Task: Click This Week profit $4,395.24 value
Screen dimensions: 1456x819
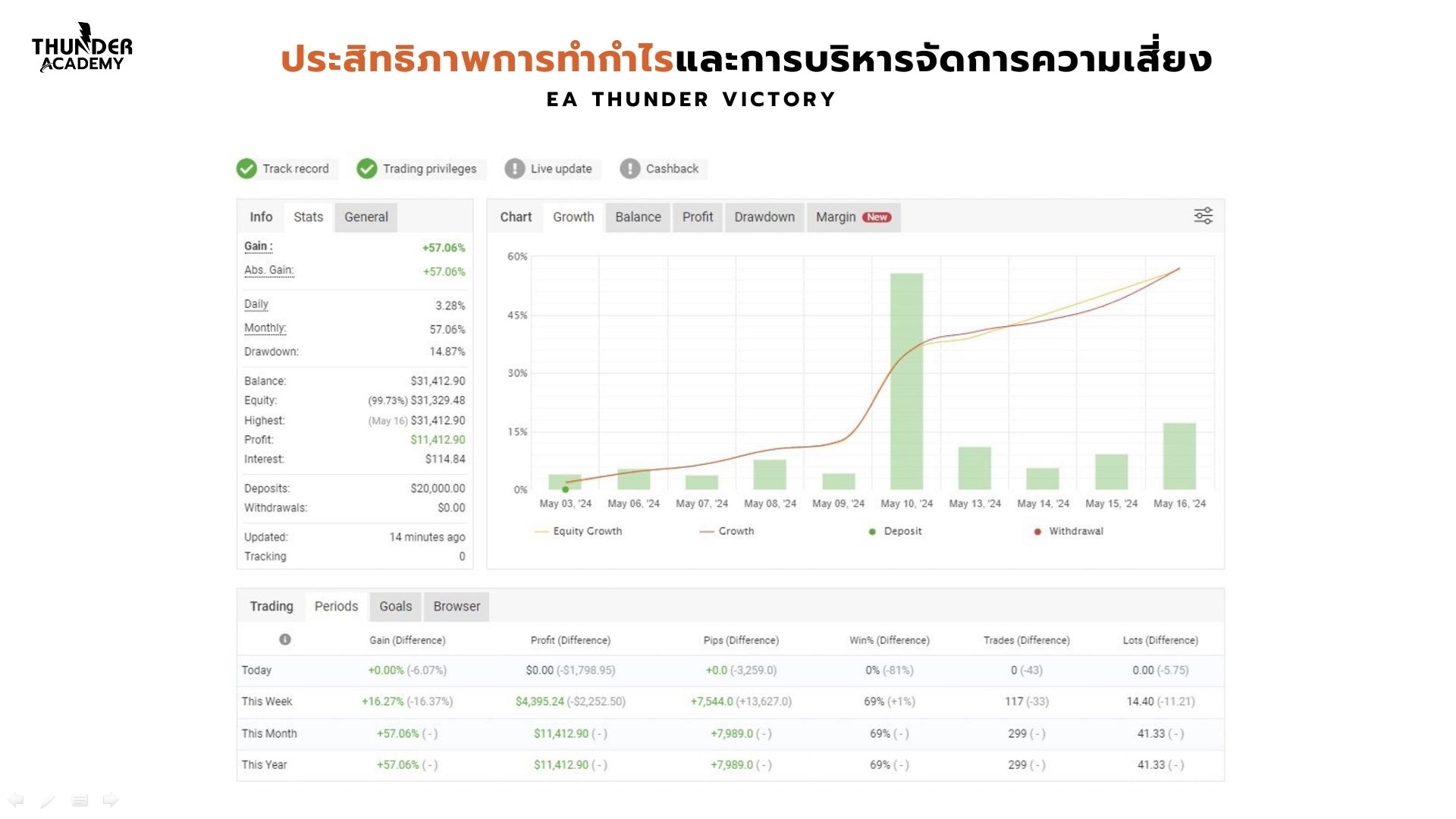Action: pyautogui.click(x=540, y=701)
